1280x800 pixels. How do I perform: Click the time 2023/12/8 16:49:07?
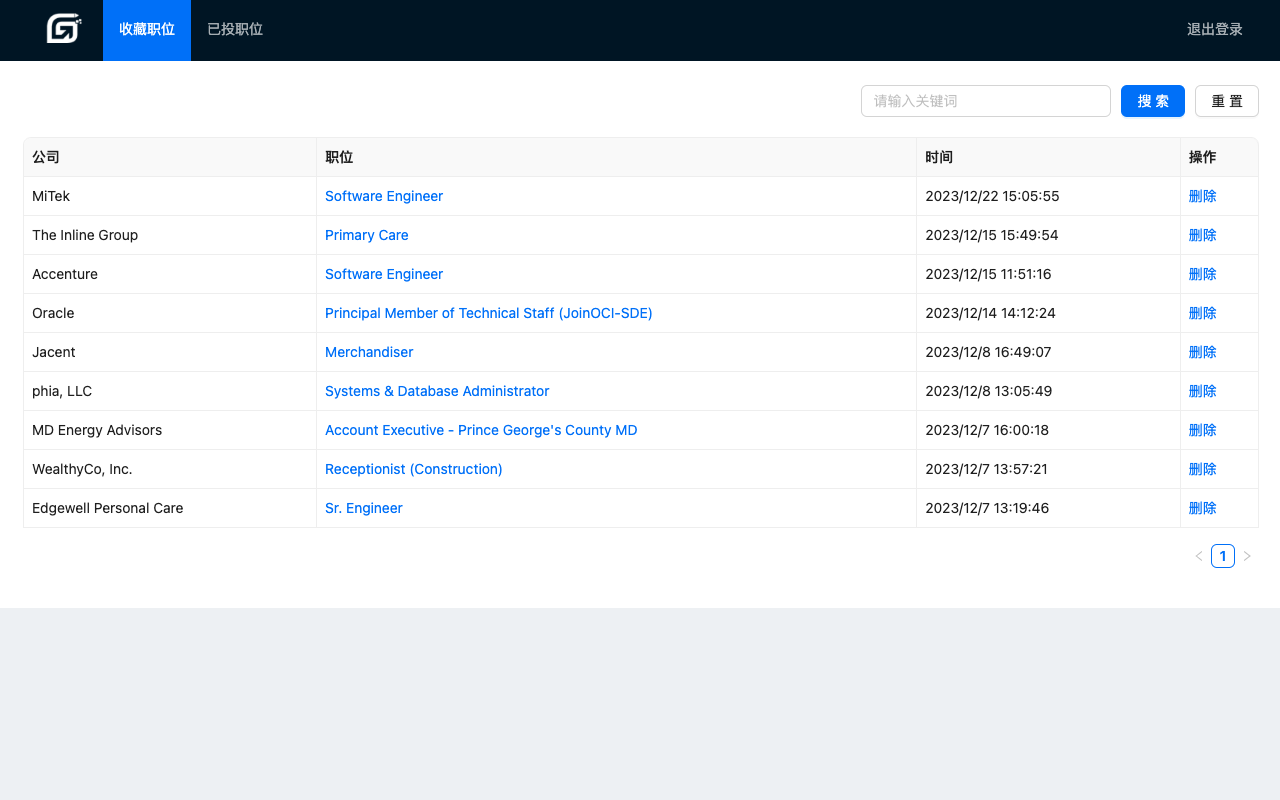click(988, 352)
